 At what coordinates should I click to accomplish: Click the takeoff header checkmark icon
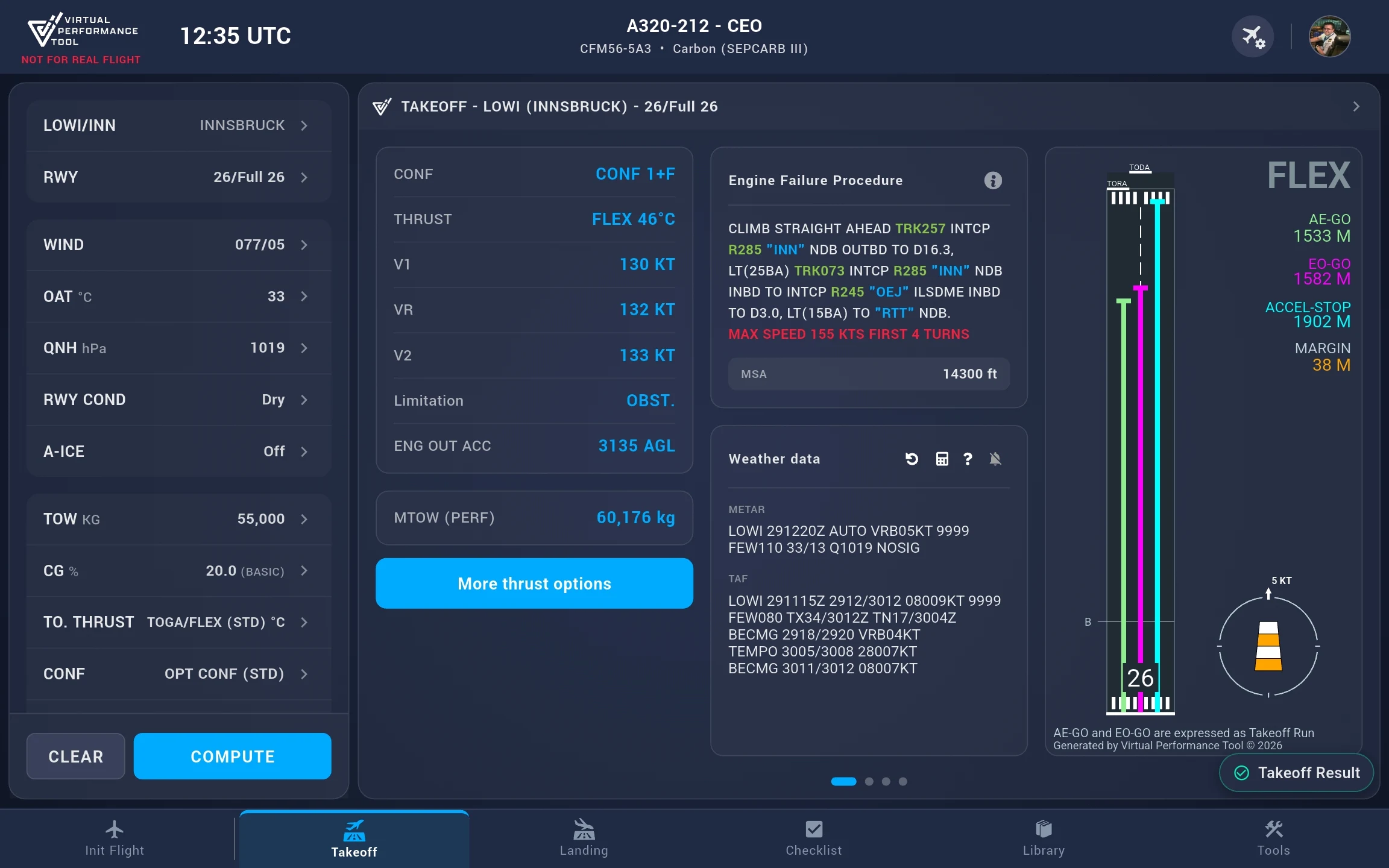(382, 107)
